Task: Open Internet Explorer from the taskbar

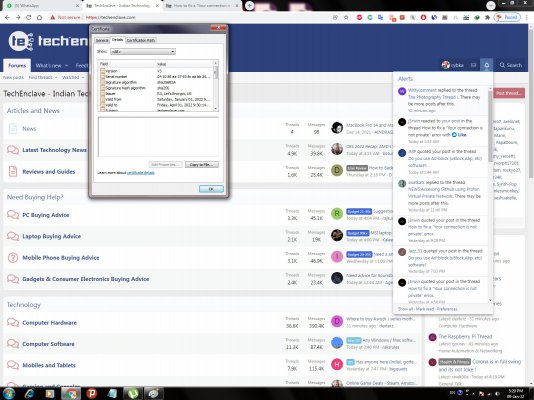Action: (x=30, y=394)
